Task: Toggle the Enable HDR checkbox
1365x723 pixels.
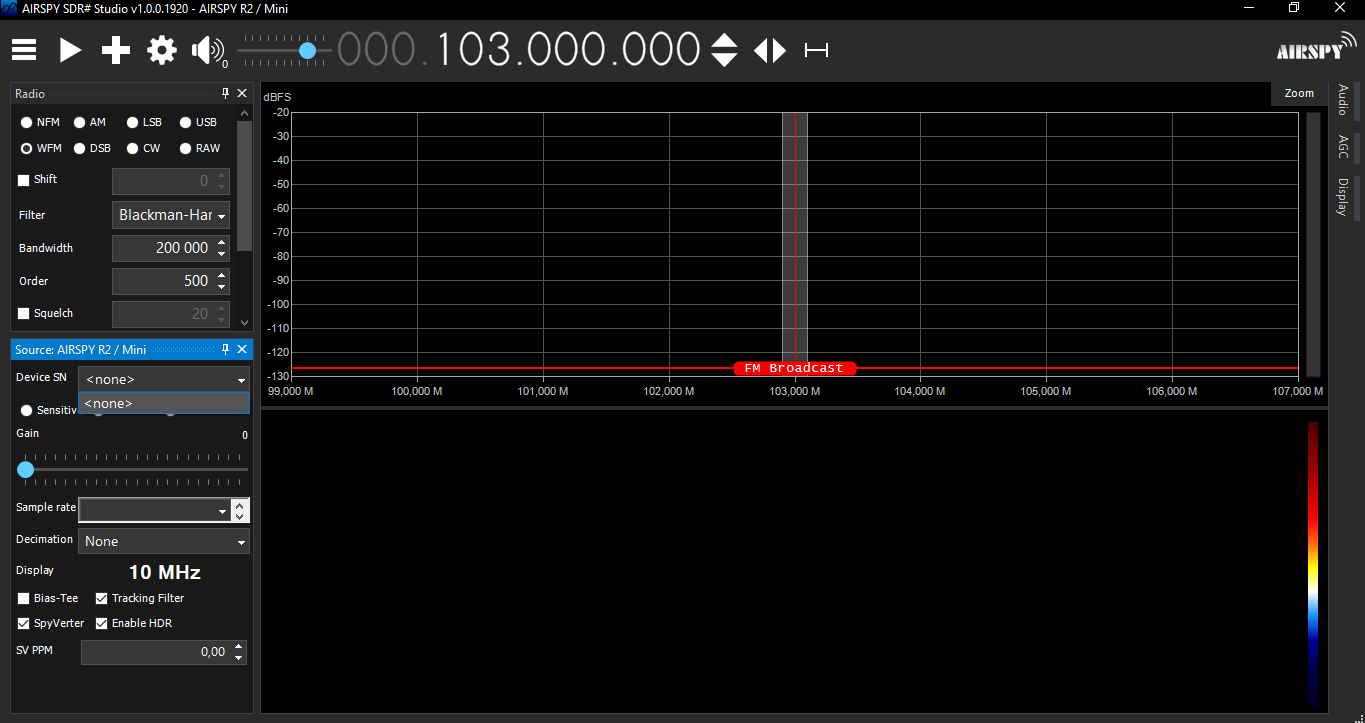Action: click(x=101, y=623)
